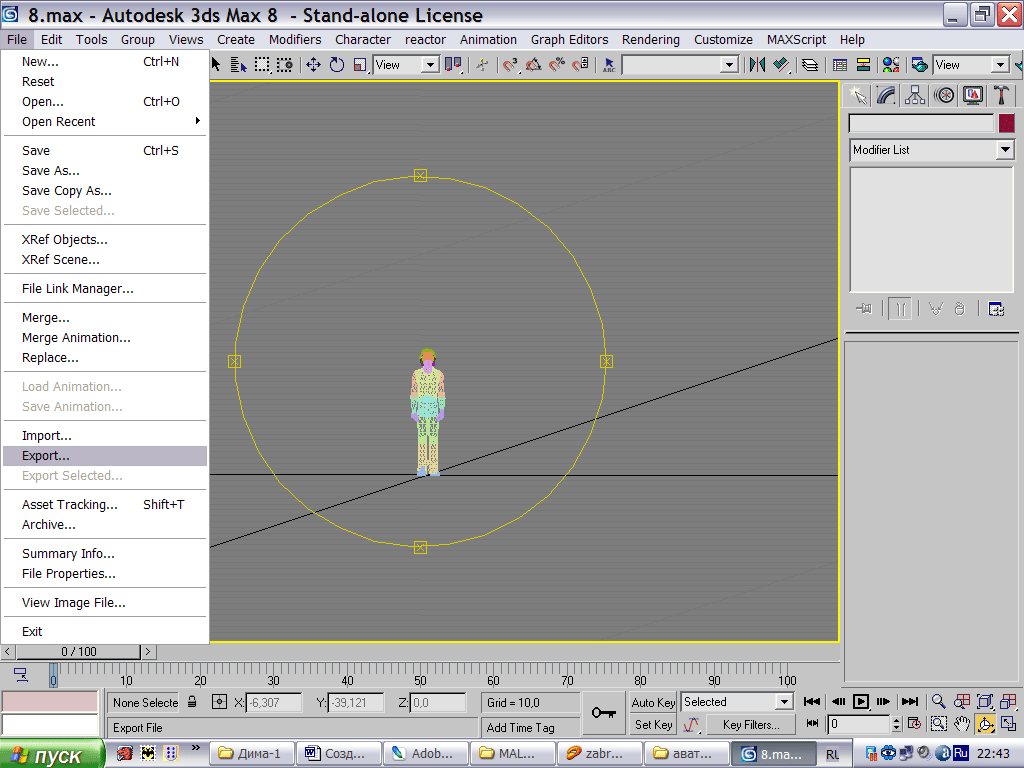Click the Align tool icon
This screenshot has height=768, width=1024.
pos(781,65)
